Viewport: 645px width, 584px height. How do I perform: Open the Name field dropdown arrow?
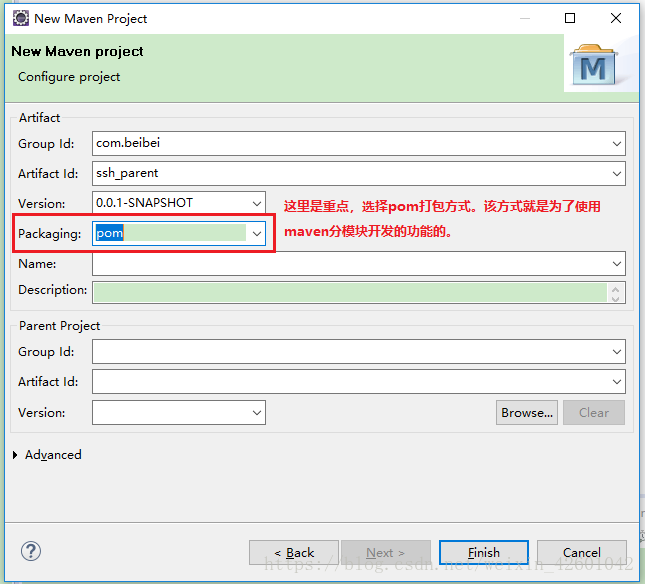point(616,264)
